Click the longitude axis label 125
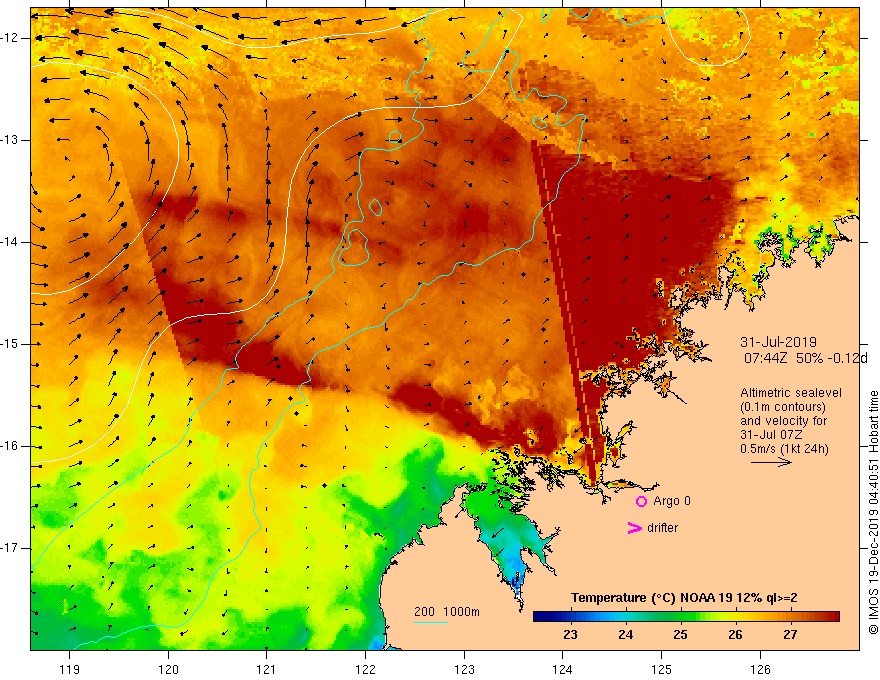 click(x=661, y=669)
